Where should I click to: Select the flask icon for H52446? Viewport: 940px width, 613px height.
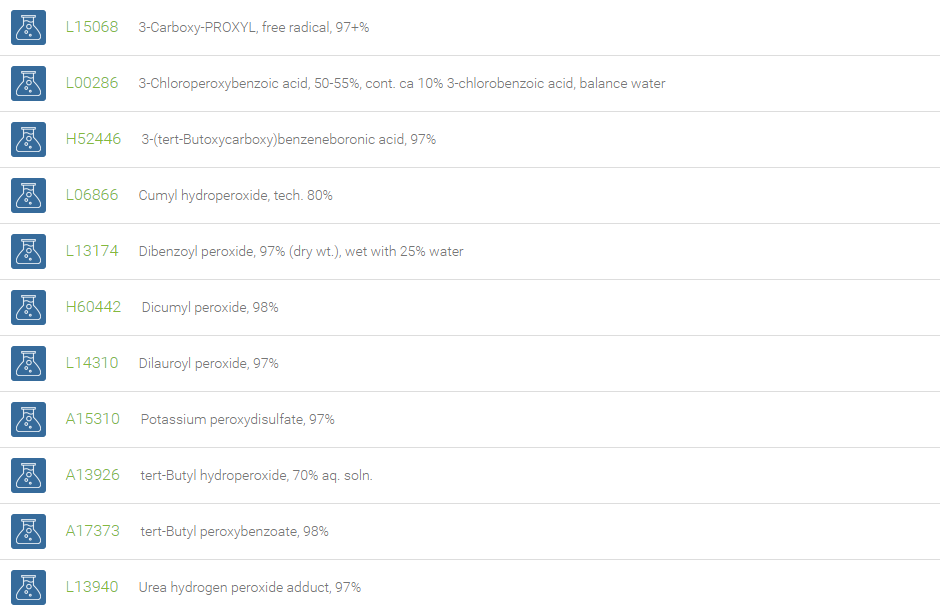pyautogui.click(x=28, y=140)
